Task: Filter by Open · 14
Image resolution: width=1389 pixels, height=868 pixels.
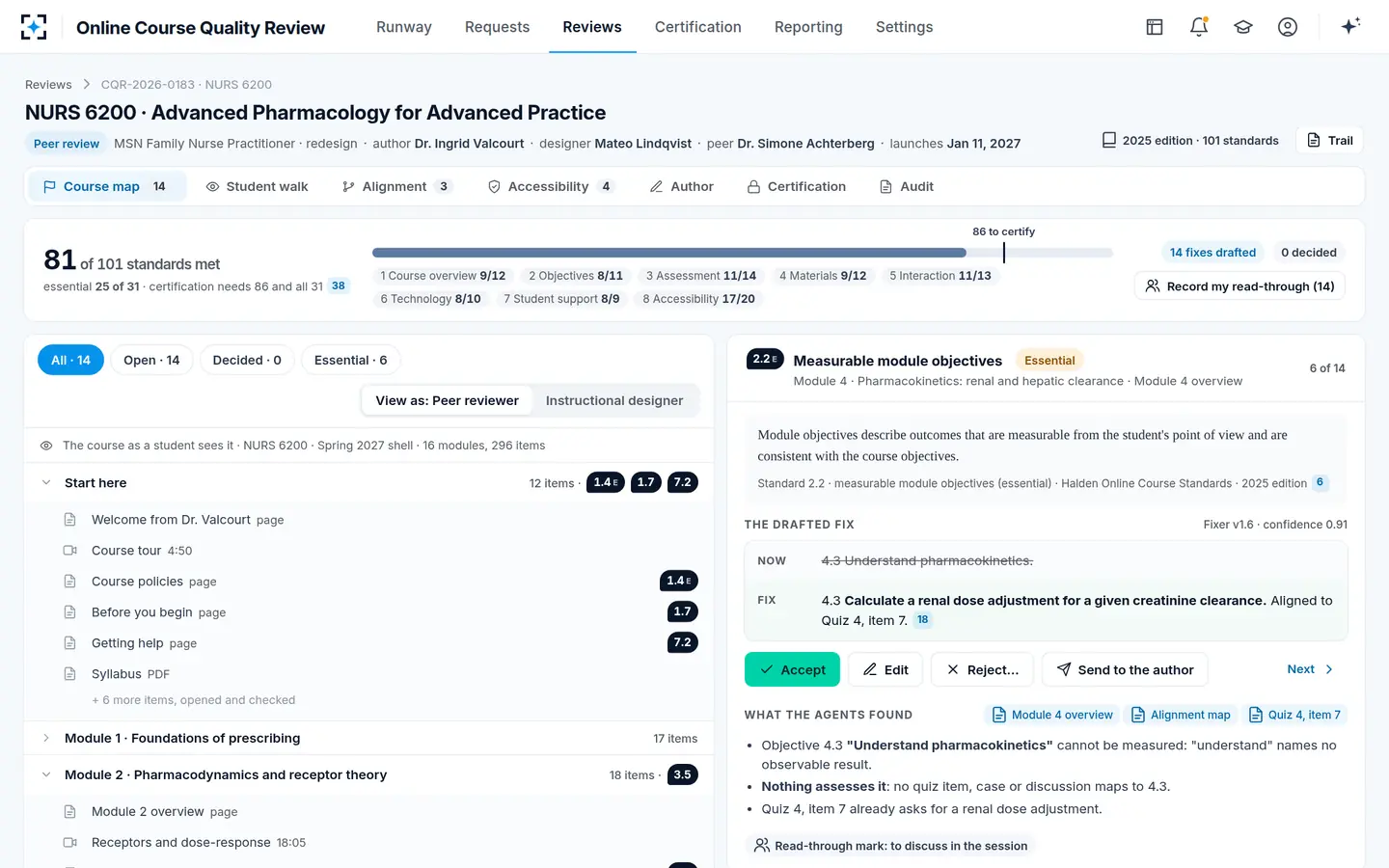Action: pyautogui.click(x=151, y=360)
